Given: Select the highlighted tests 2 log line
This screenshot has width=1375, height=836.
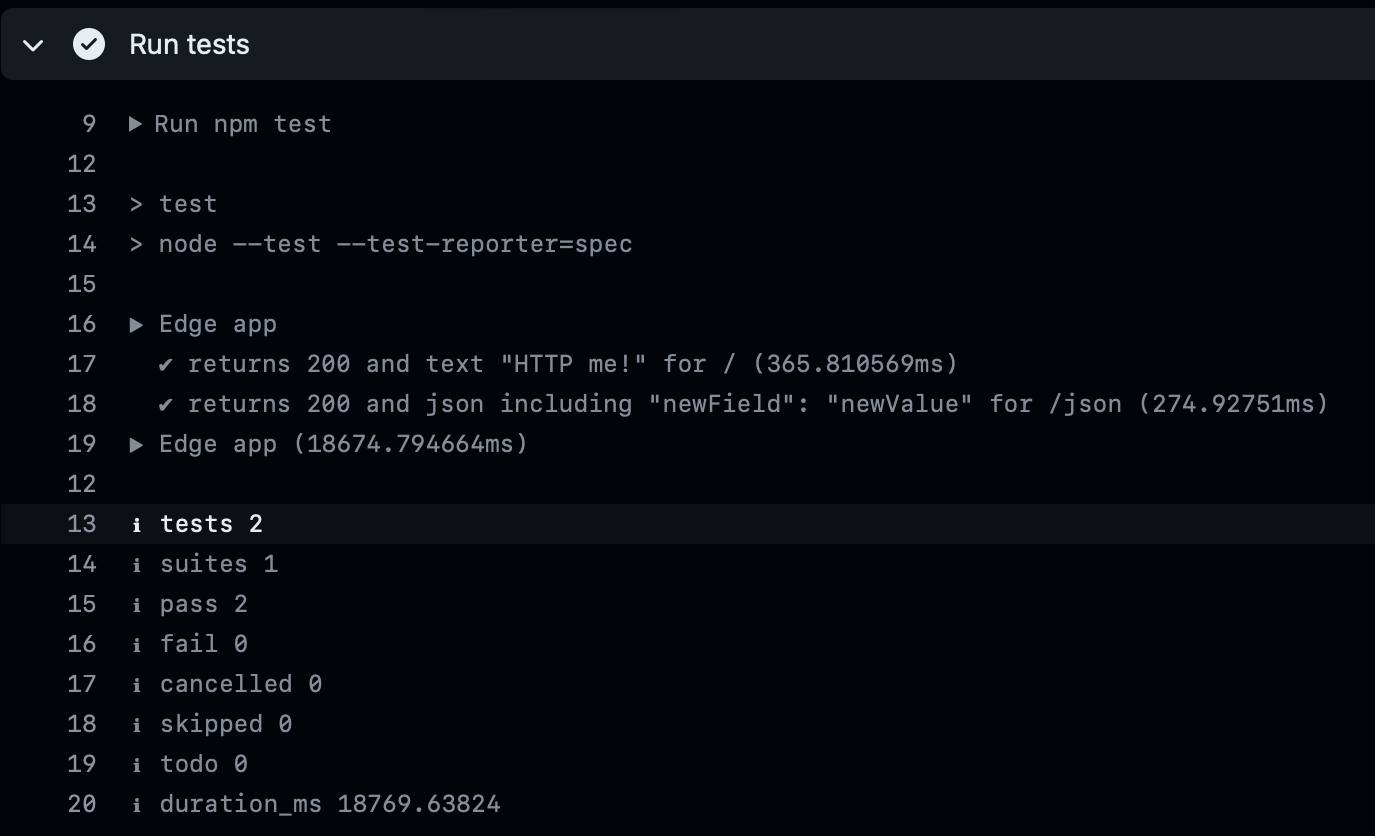Looking at the screenshot, I should point(688,524).
